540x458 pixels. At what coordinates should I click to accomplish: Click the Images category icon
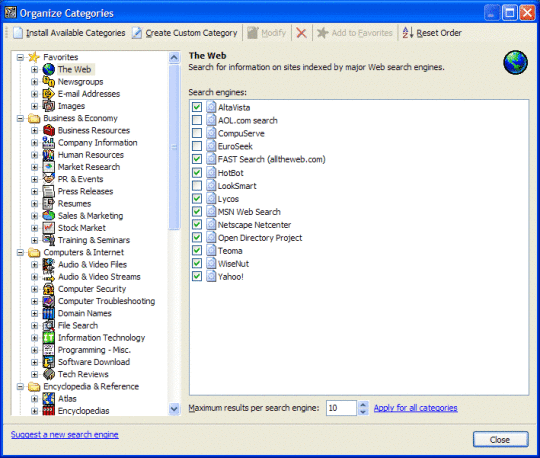tap(49, 106)
